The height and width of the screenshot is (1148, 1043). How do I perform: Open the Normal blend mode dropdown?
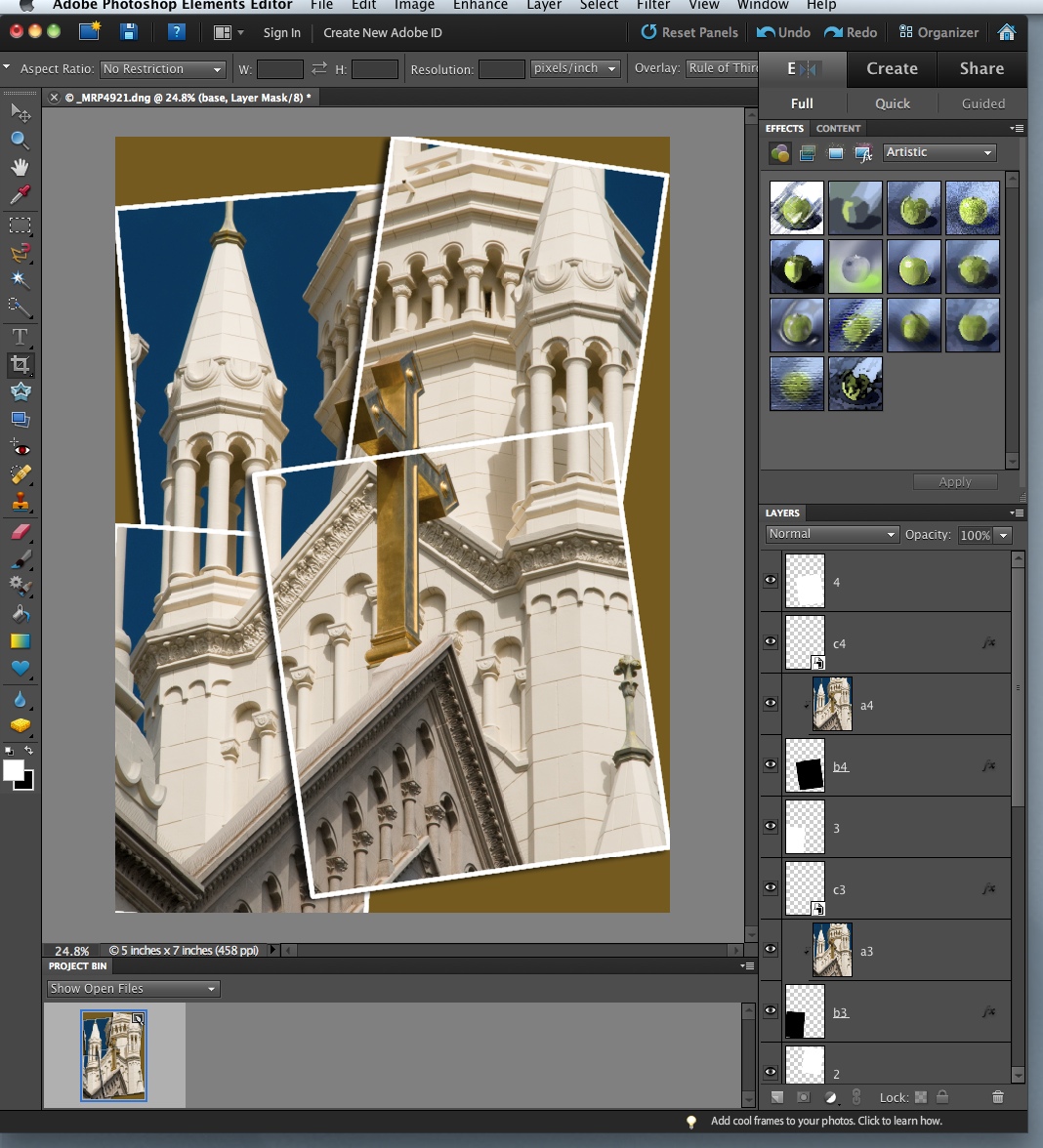click(832, 534)
